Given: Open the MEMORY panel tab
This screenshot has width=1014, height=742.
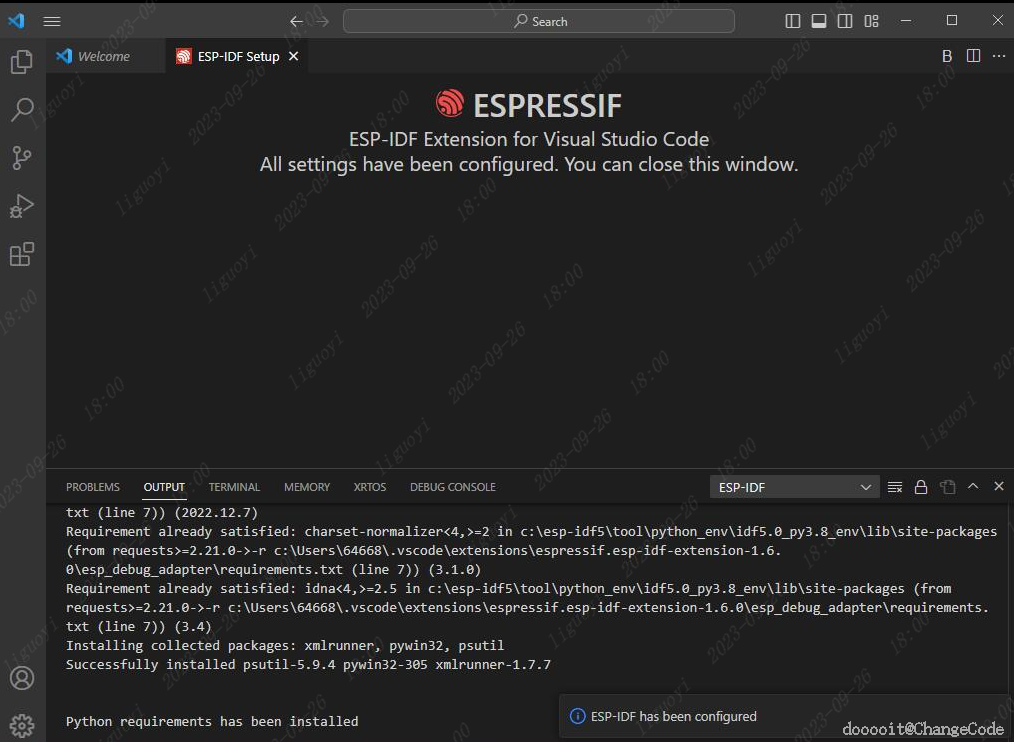Looking at the screenshot, I should [307, 487].
